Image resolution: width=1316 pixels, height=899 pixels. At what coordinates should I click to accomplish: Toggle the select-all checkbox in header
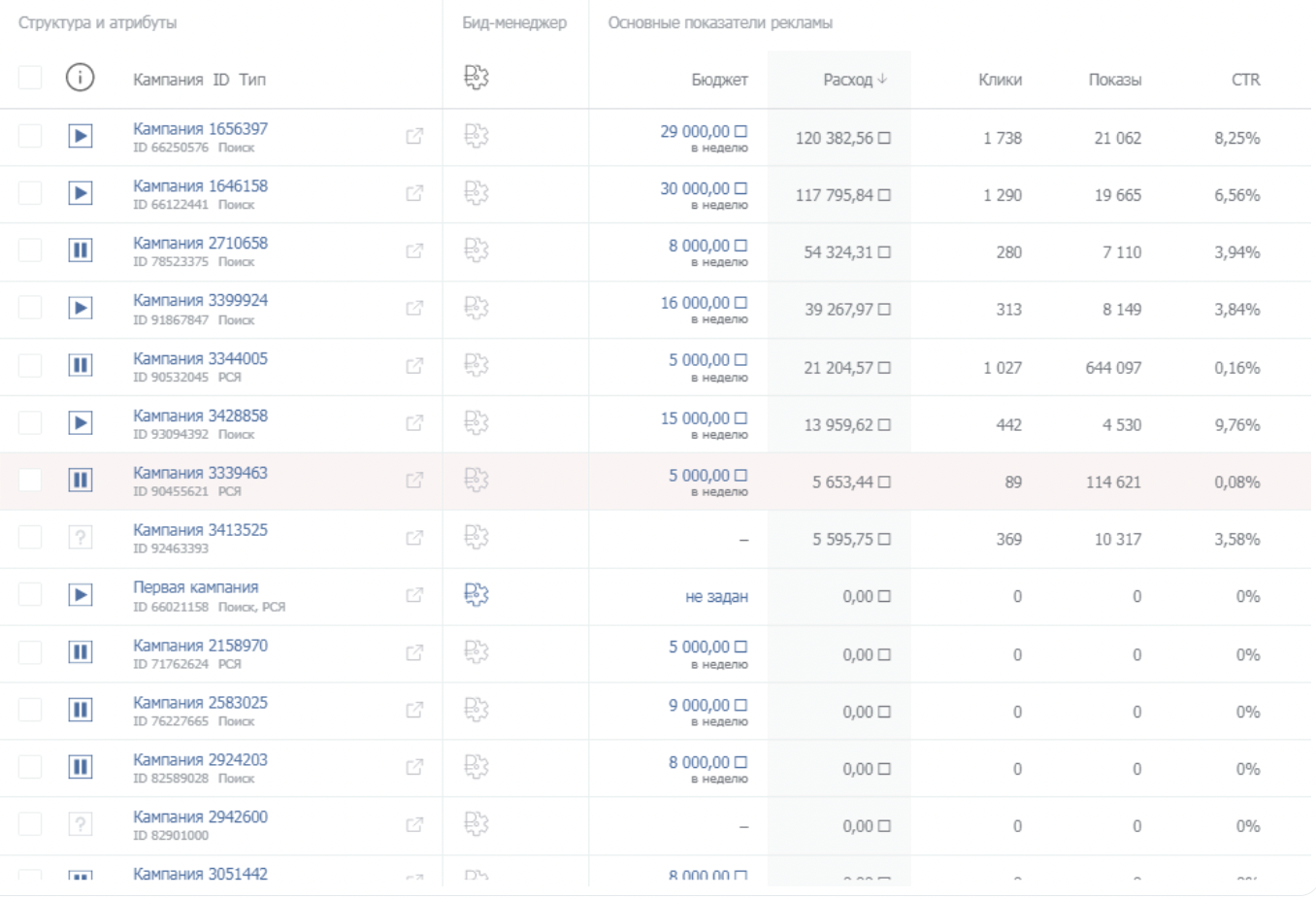coord(30,78)
